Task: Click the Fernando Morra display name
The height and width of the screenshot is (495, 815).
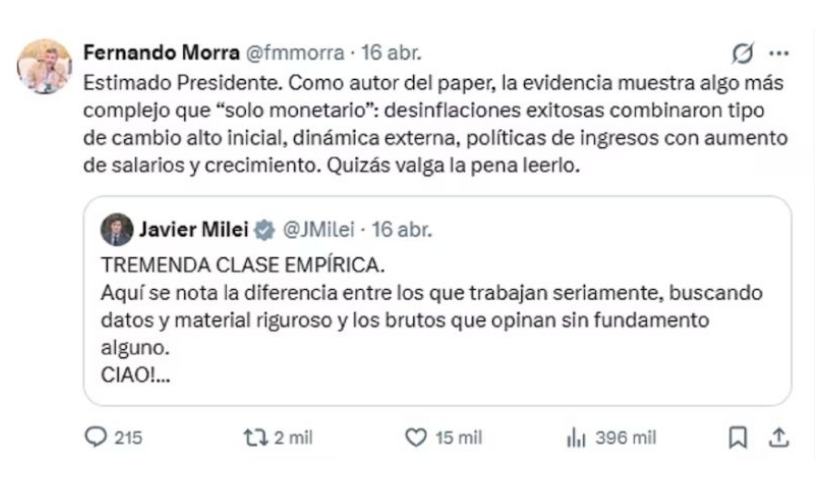Action: tap(159, 52)
